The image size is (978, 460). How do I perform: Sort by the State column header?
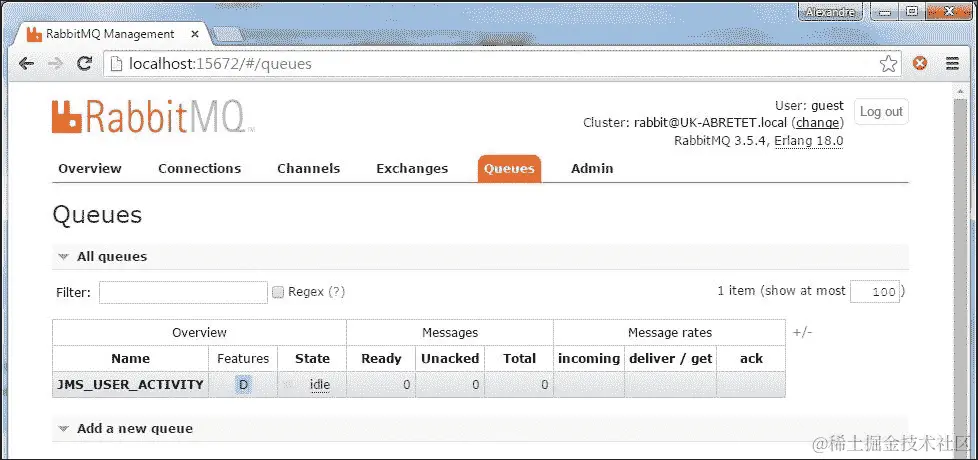[312, 358]
